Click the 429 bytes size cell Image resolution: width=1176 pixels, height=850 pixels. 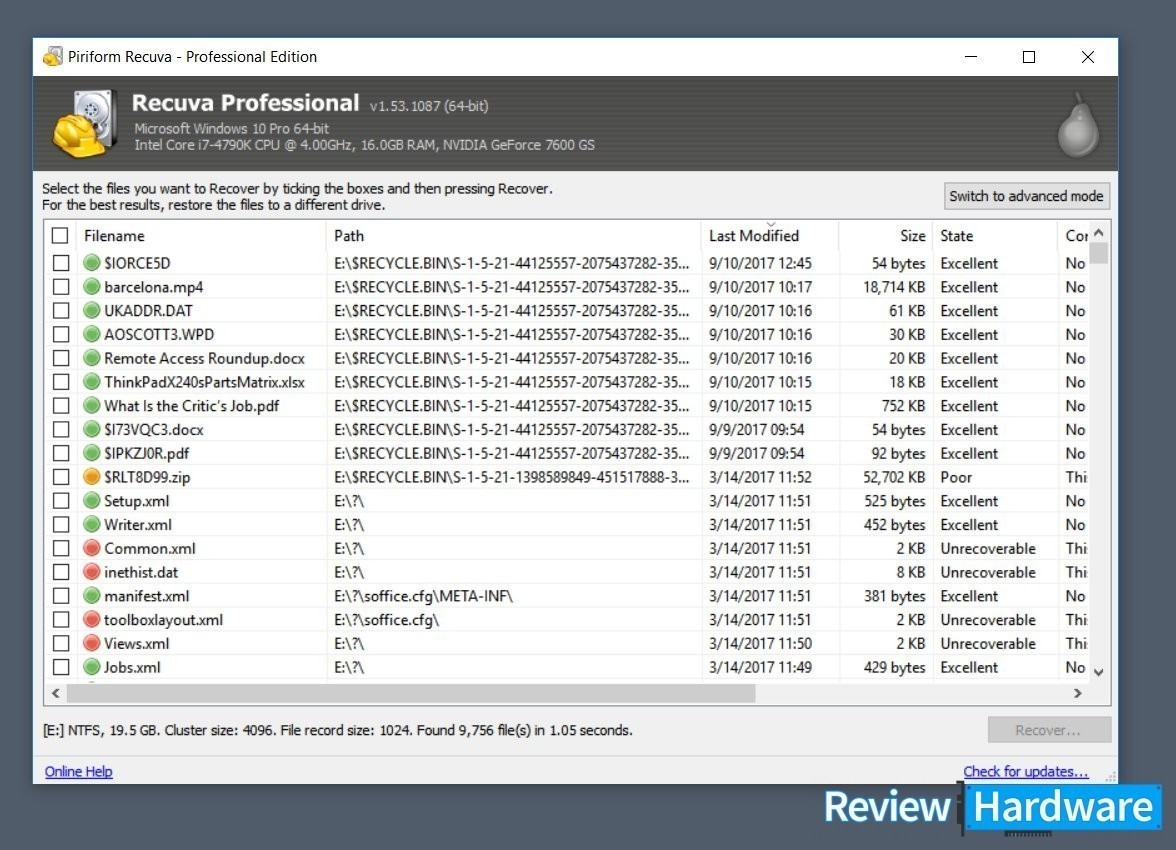click(895, 667)
